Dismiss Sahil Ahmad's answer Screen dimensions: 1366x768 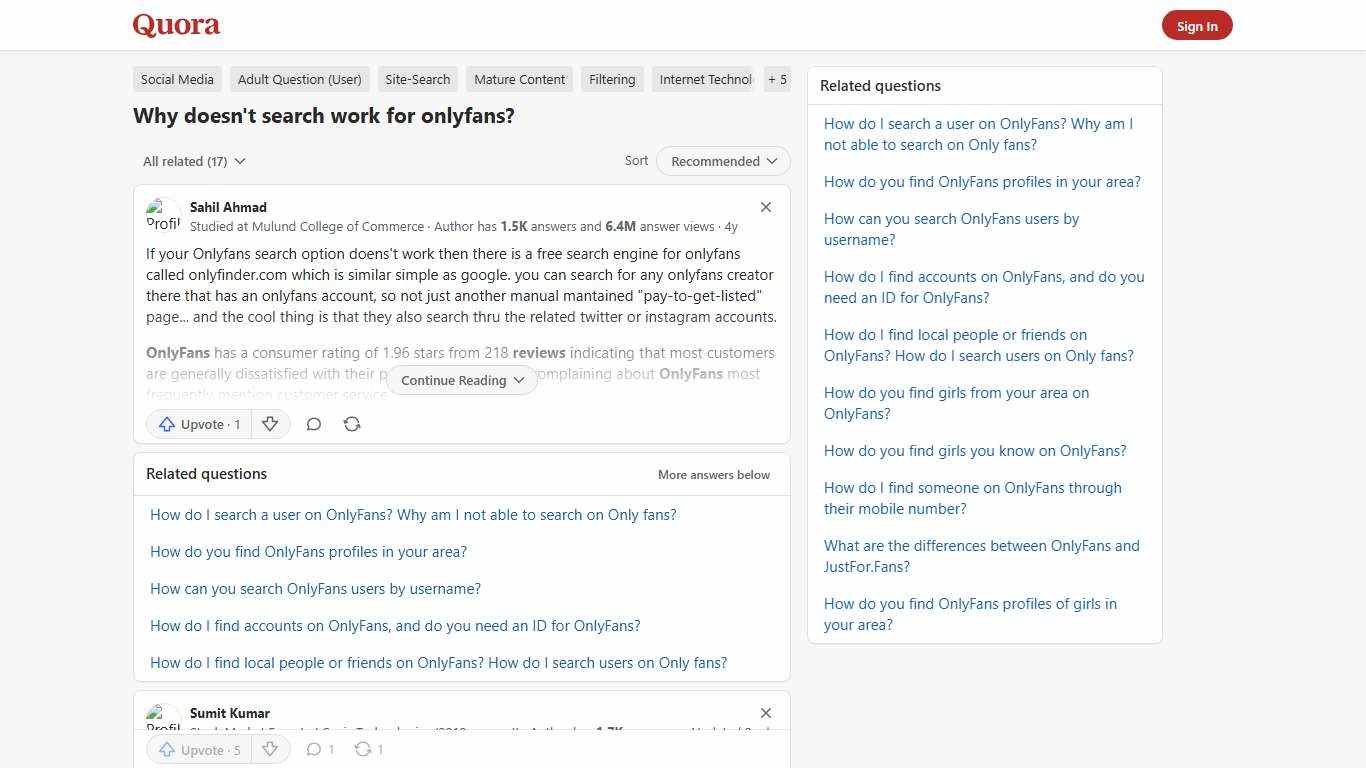tap(766, 207)
